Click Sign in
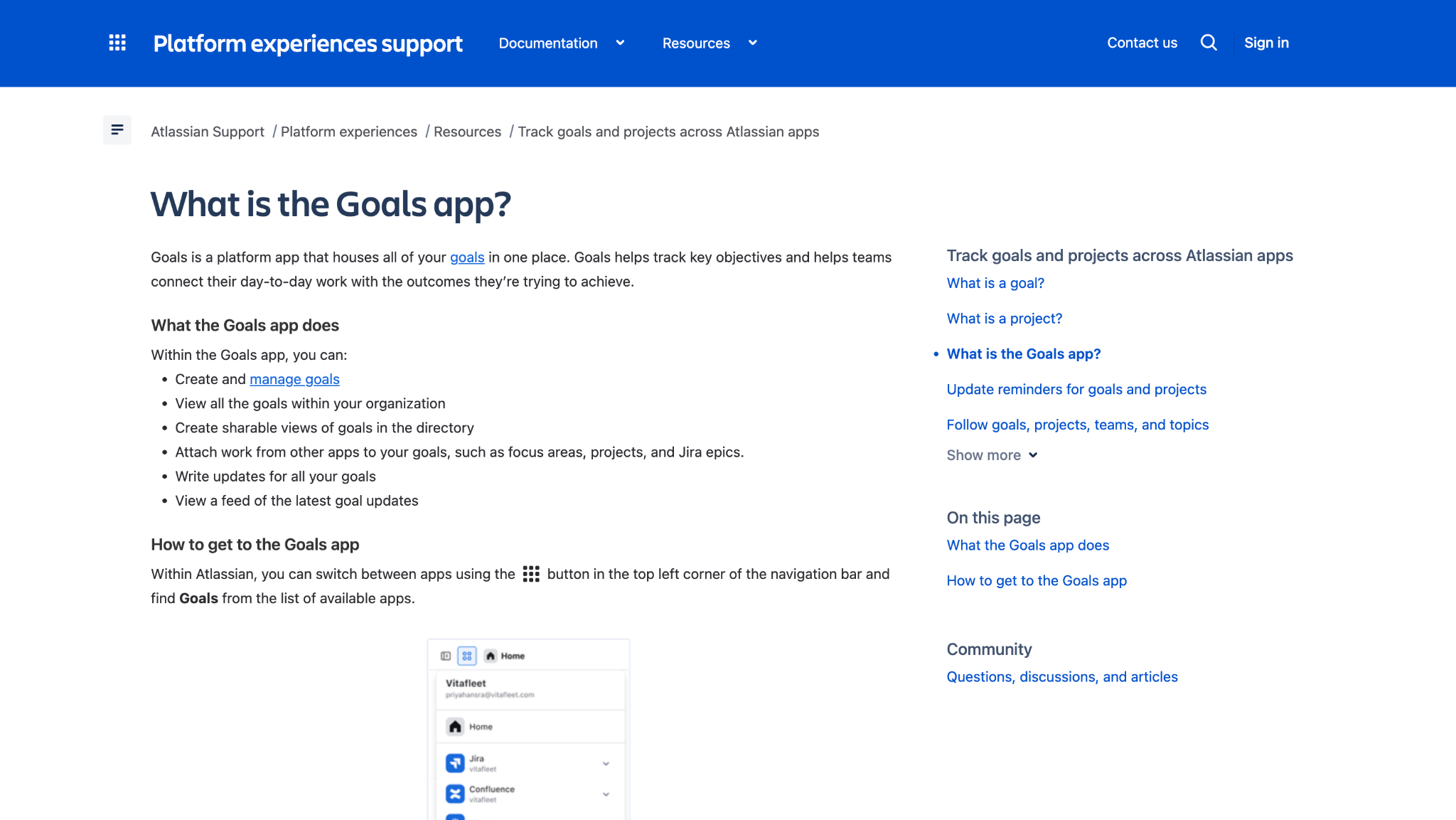 pyautogui.click(x=1266, y=43)
